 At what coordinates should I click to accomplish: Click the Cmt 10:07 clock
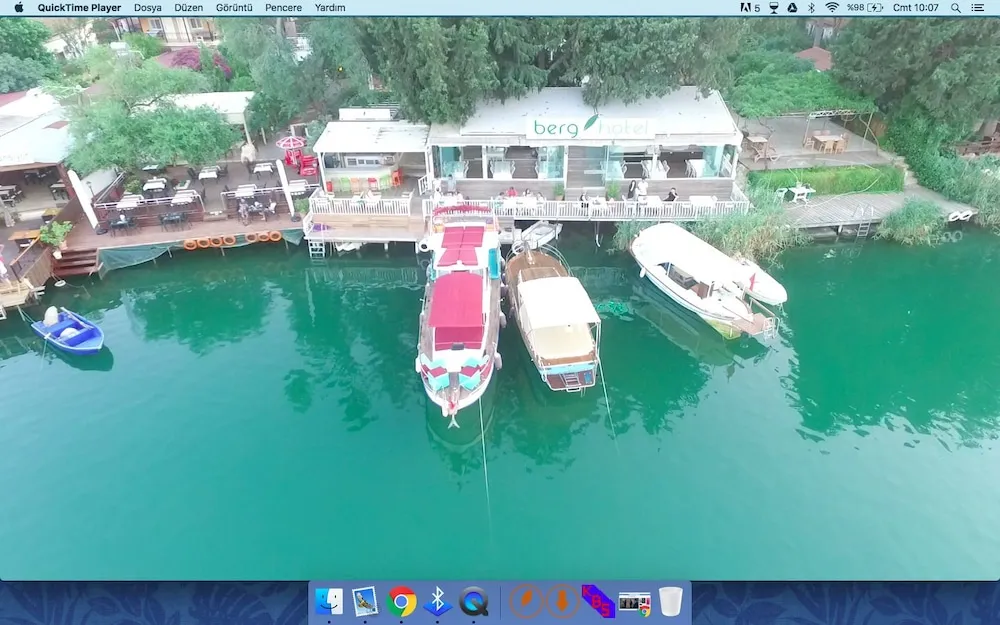[915, 8]
